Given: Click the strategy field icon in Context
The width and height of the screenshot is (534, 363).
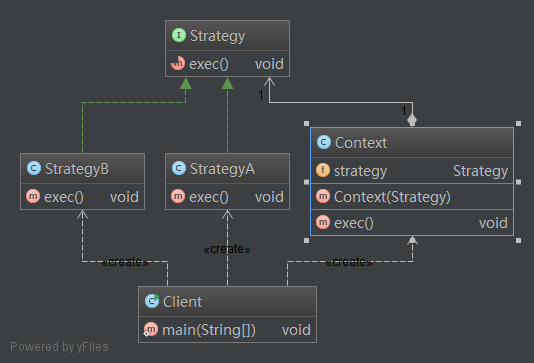Looking at the screenshot, I should point(323,170).
